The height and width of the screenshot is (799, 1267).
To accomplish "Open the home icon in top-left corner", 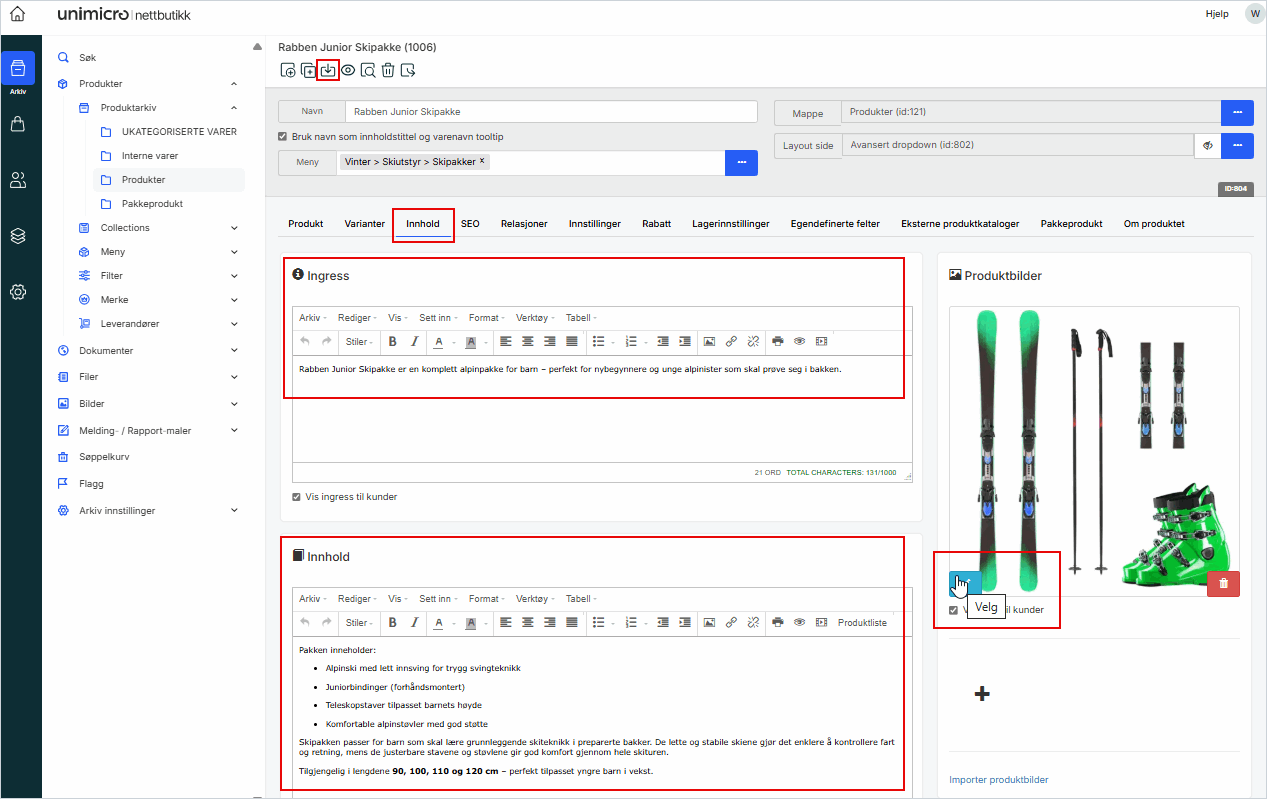I will pos(17,14).
